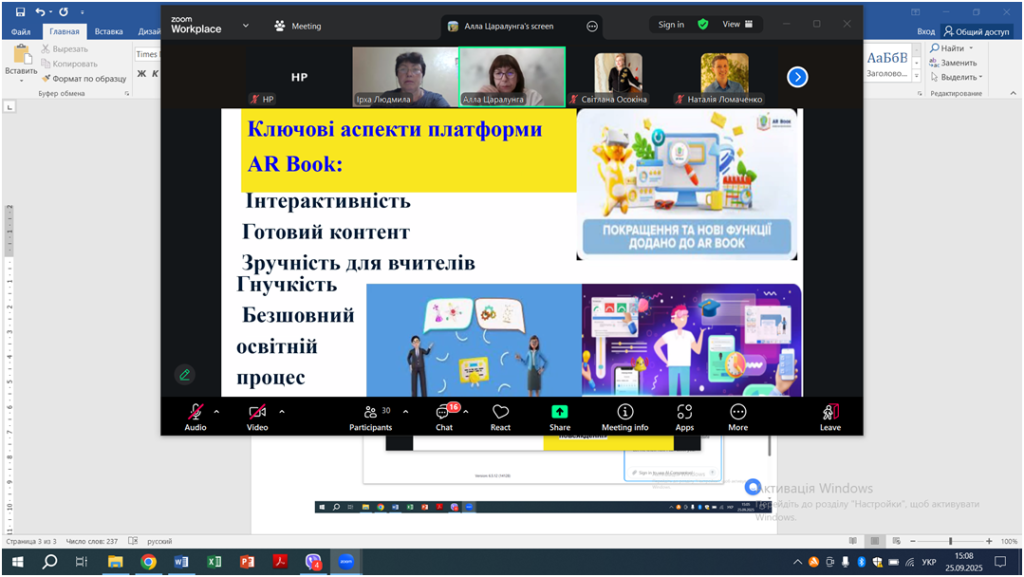Collapse the Word ribbon with the chevron
Image resolution: width=1024 pixels, height=577 pixels.
click(x=1013, y=93)
